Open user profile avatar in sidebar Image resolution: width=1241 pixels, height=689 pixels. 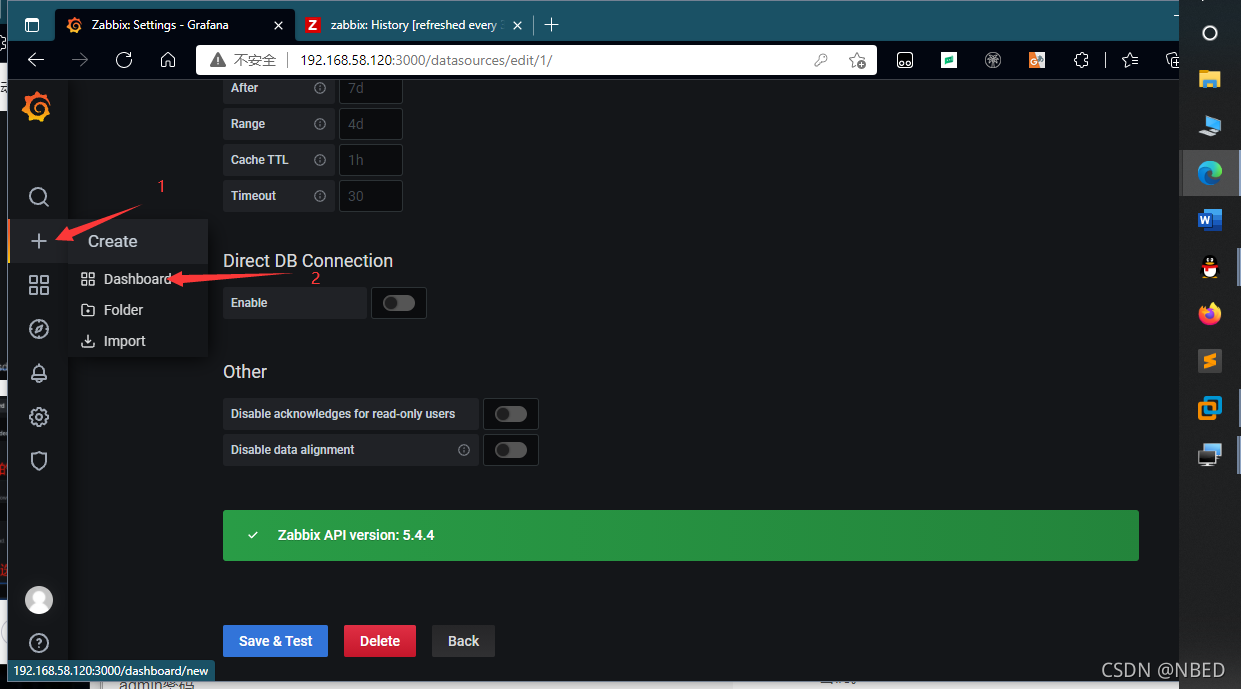pyautogui.click(x=38, y=599)
